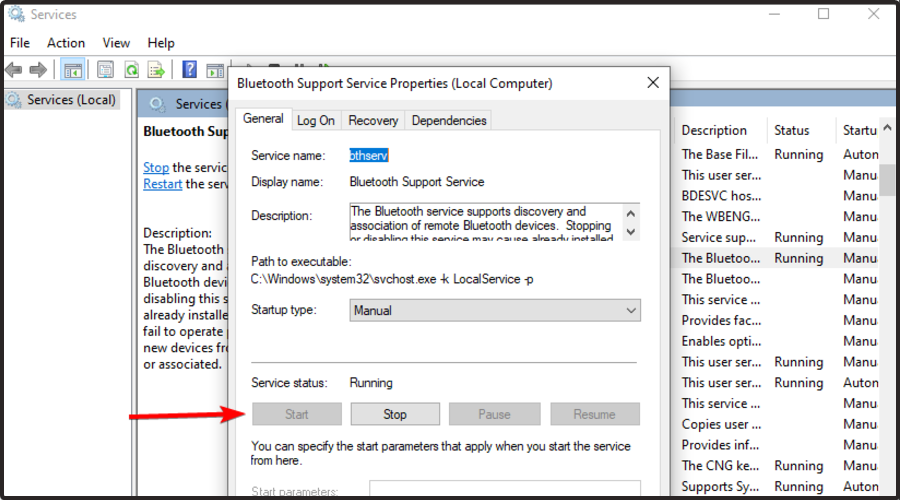900x500 pixels.
Task: Switch to the Recovery tab
Action: point(373,121)
